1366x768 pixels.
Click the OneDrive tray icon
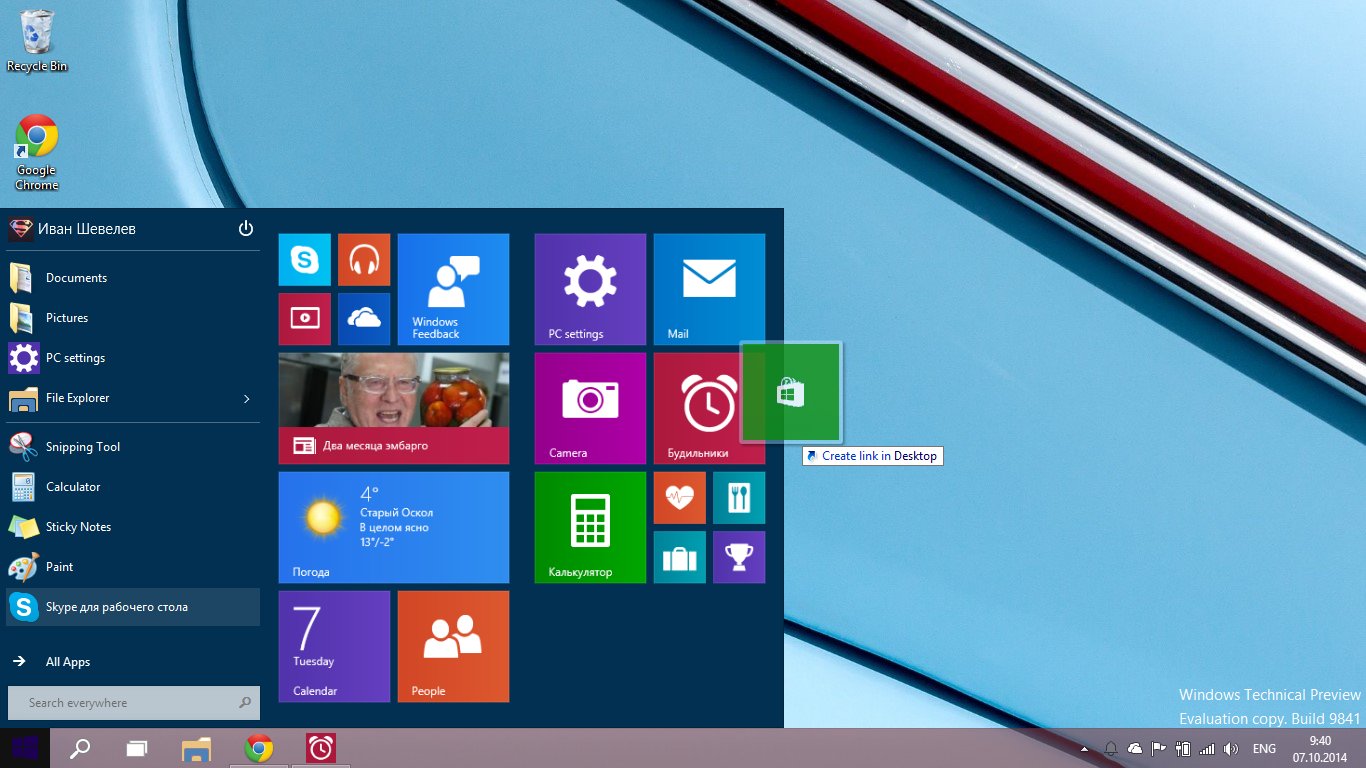click(x=1135, y=749)
